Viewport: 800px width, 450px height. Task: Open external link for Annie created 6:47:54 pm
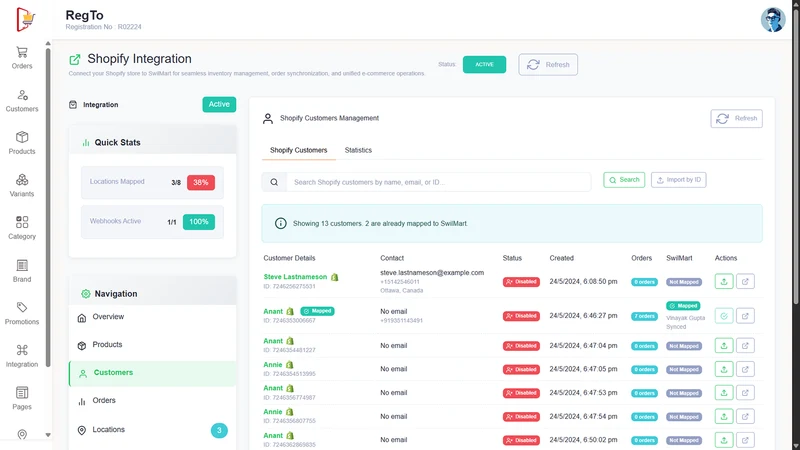[745, 416]
